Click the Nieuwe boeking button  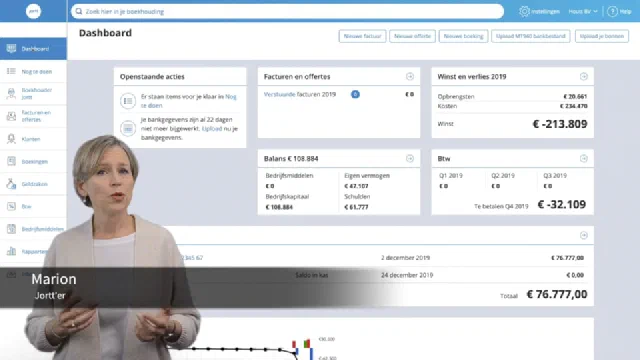463,36
